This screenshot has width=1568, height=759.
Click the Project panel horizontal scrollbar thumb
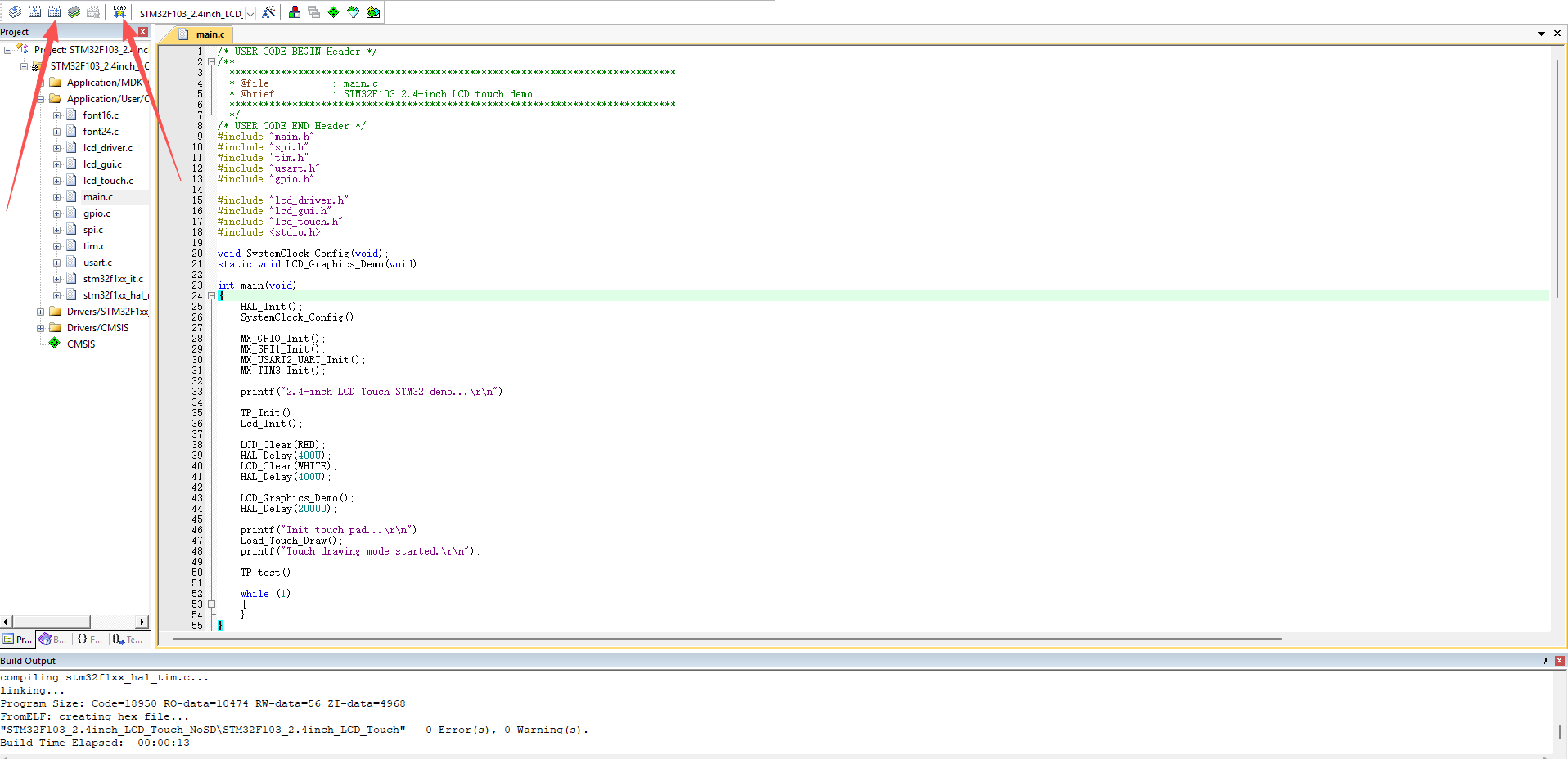pos(51,622)
